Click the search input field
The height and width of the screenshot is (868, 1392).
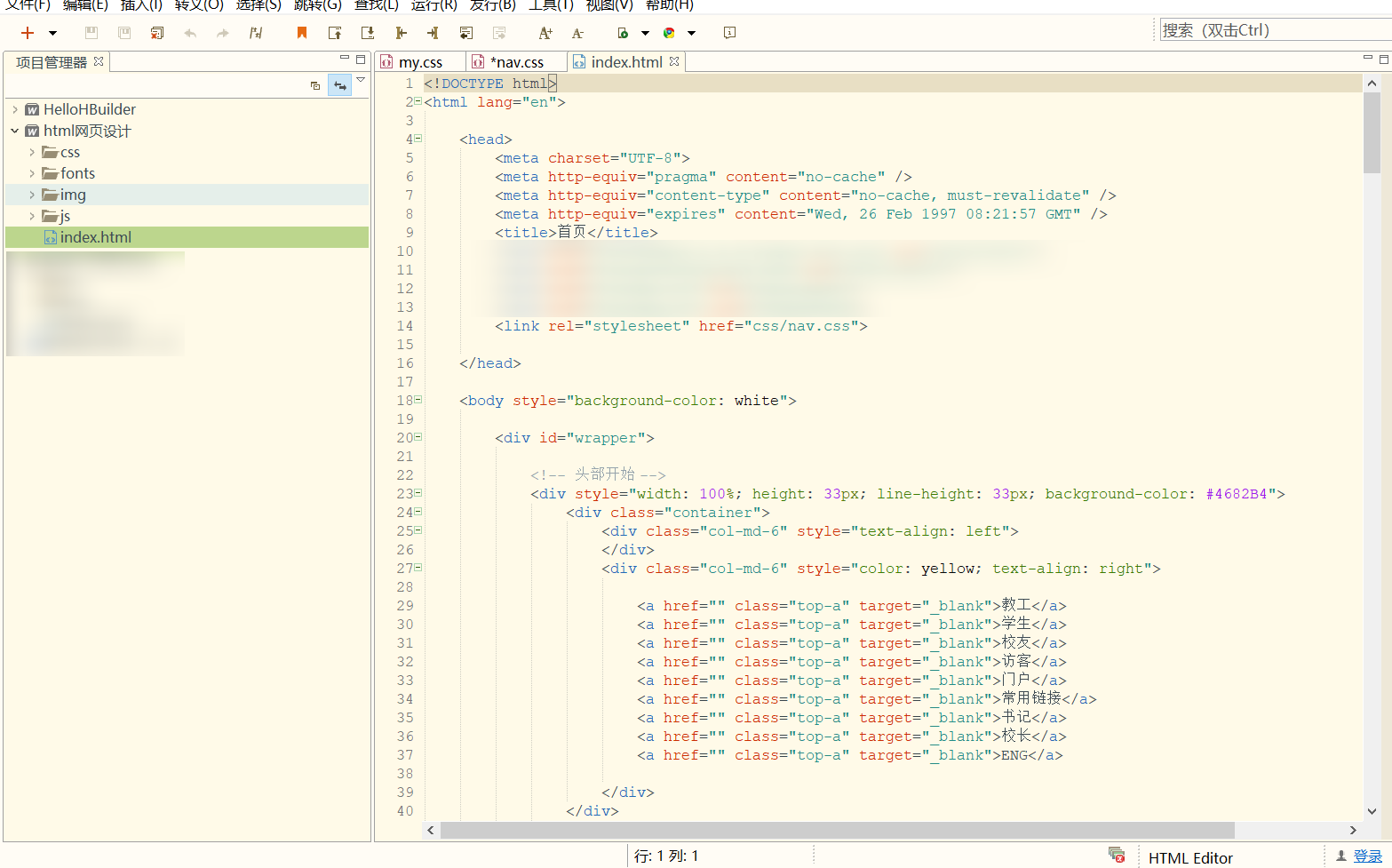[x=1275, y=30]
